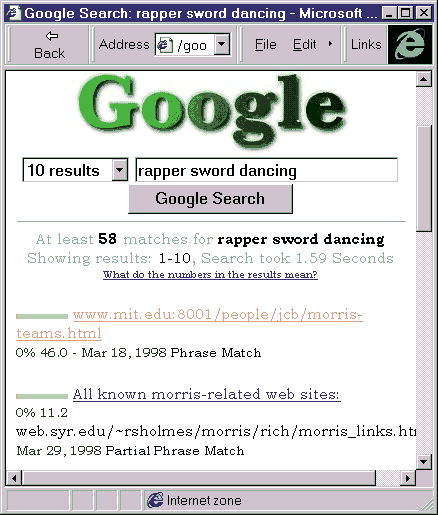Click the rapper sword dancing search field
Screen dimensions: 438x515
(266, 170)
